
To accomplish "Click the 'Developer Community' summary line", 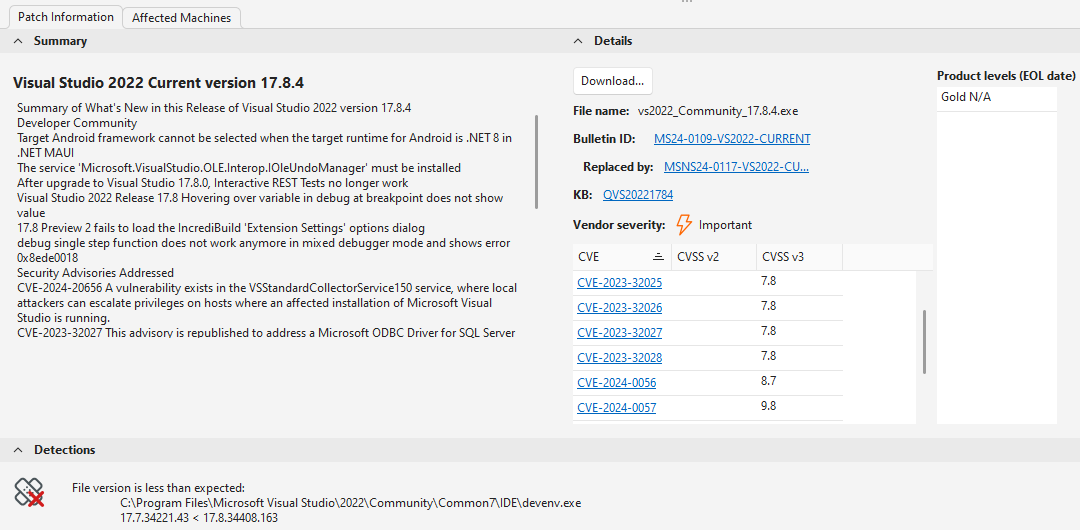I will pos(77,123).
